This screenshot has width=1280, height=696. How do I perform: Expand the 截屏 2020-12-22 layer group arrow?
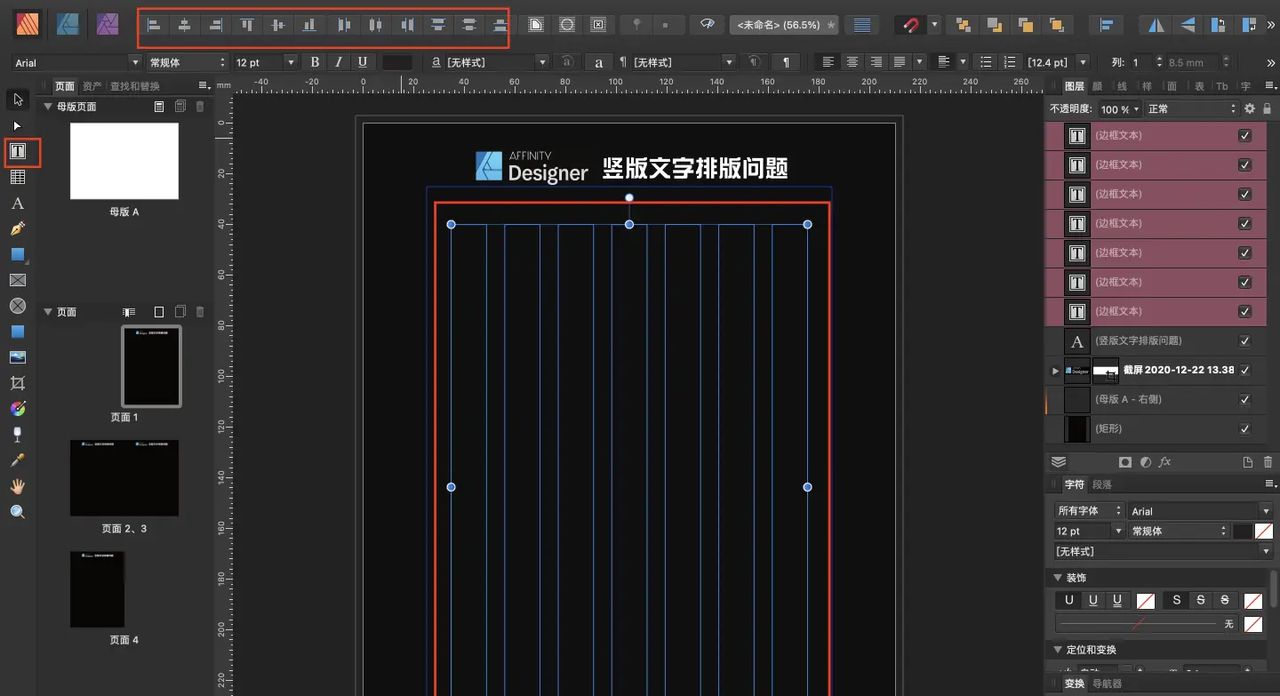[x=1055, y=370]
